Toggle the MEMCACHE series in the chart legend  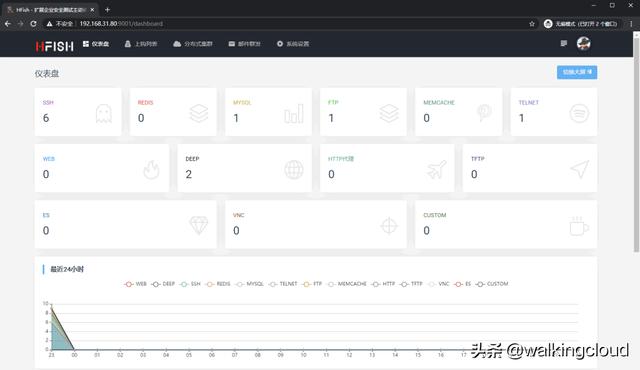click(x=347, y=284)
